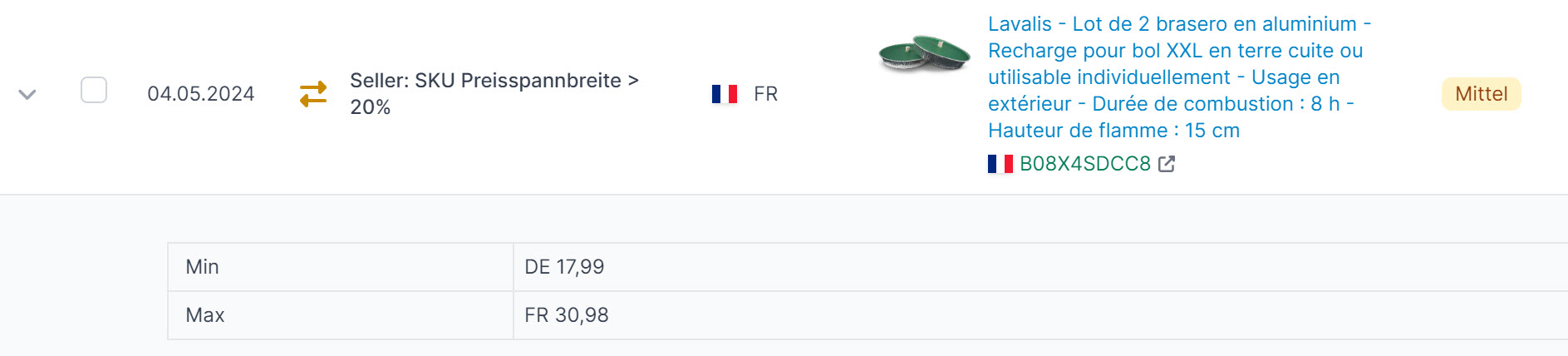The image size is (1568, 356).
Task: Click the Mittel priority badge
Action: (x=1482, y=94)
